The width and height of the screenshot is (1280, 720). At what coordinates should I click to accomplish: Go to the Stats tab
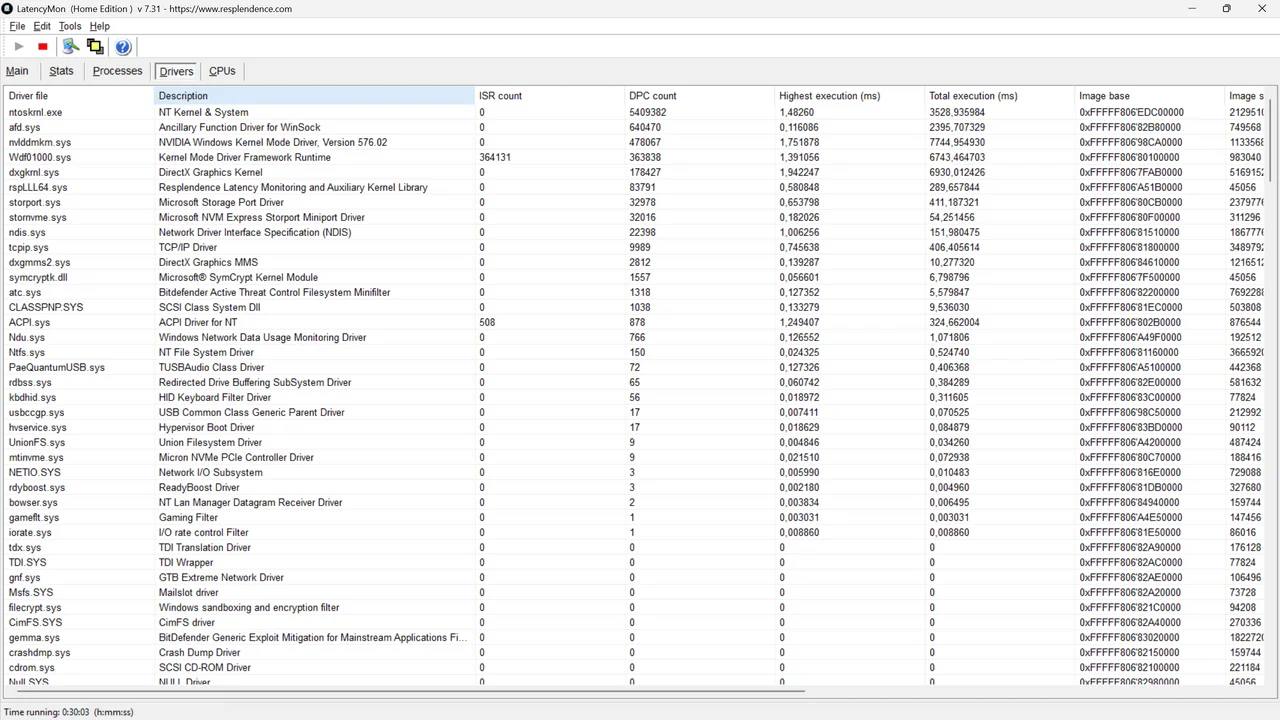click(61, 71)
